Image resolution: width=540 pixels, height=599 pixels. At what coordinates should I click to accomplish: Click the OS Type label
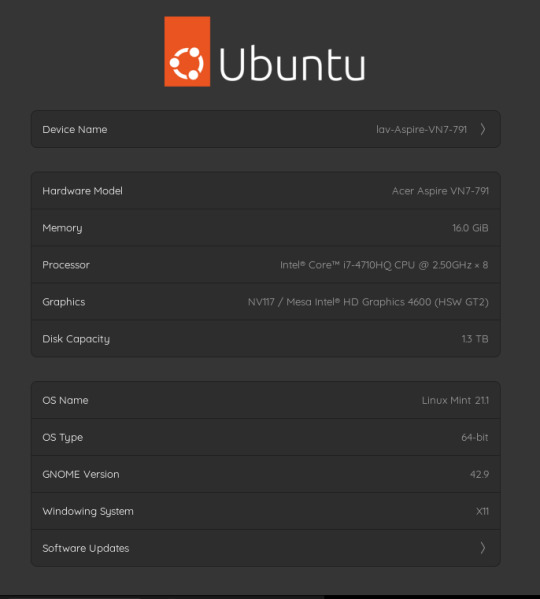(x=63, y=437)
